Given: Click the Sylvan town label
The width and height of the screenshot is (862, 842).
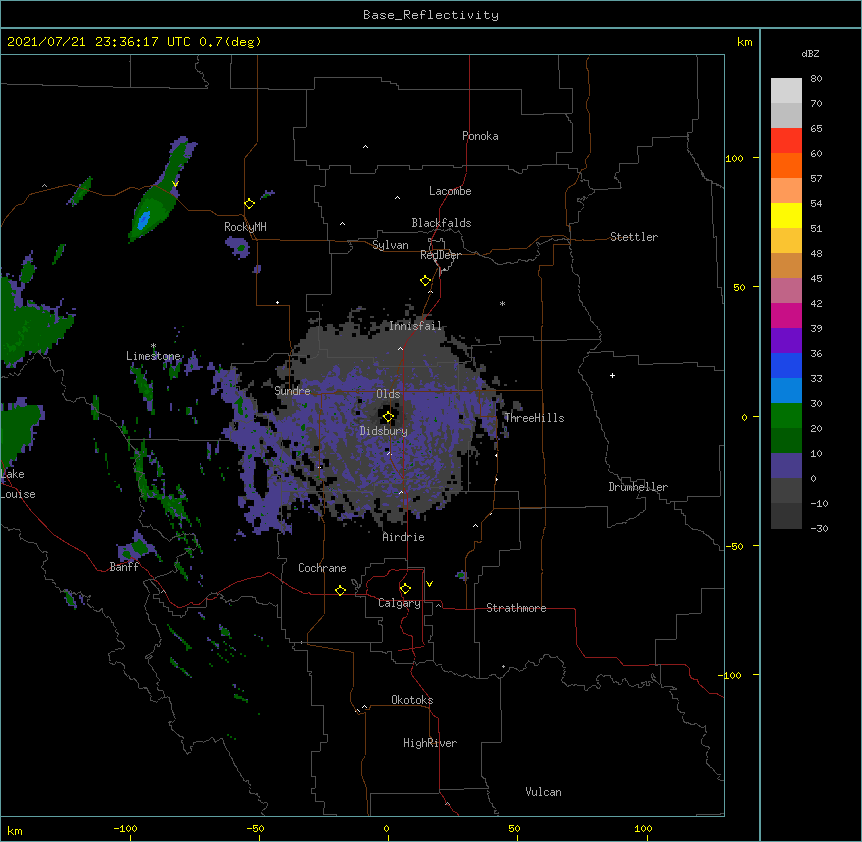Looking at the screenshot, I should (390, 245).
